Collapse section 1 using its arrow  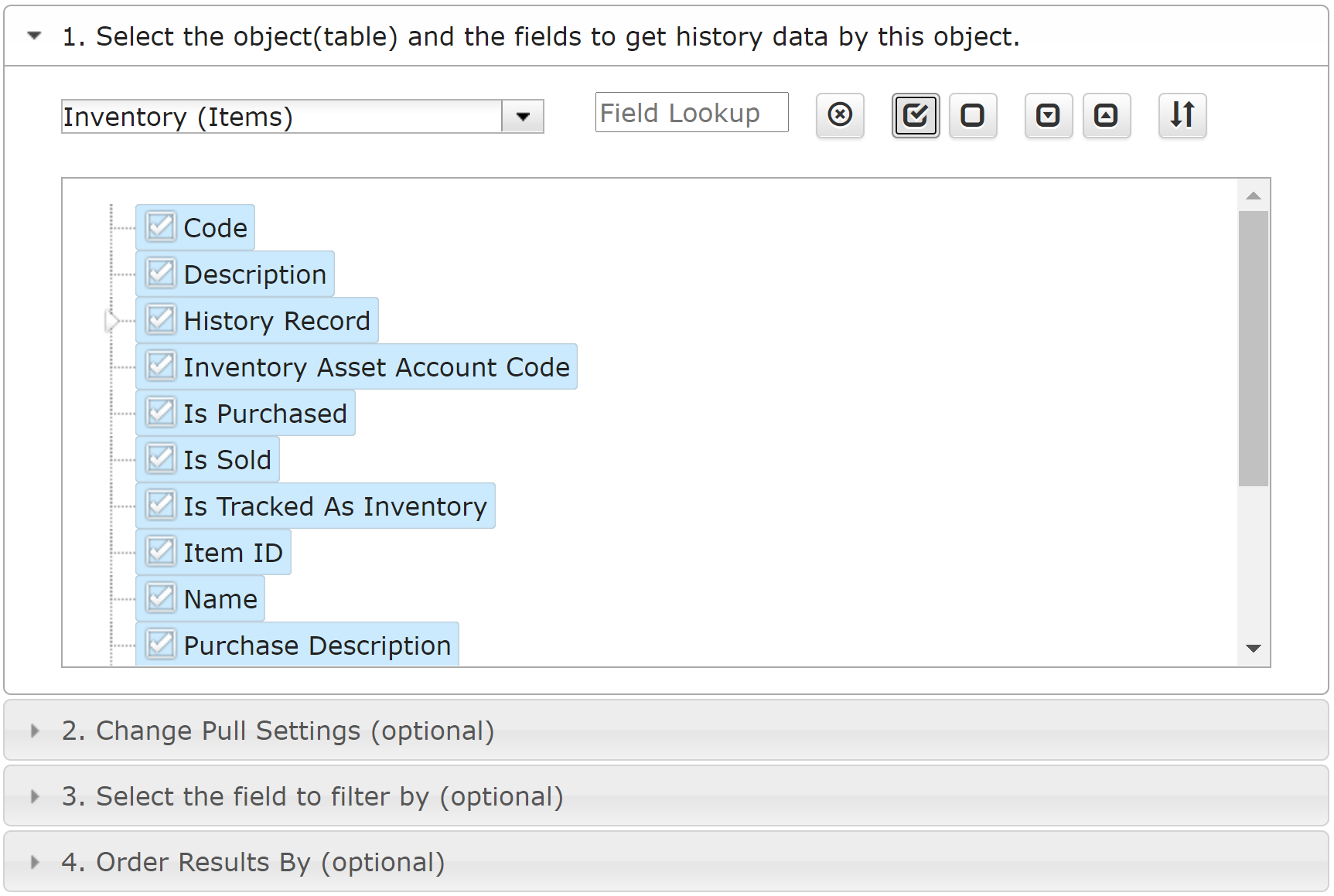pos(34,36)
